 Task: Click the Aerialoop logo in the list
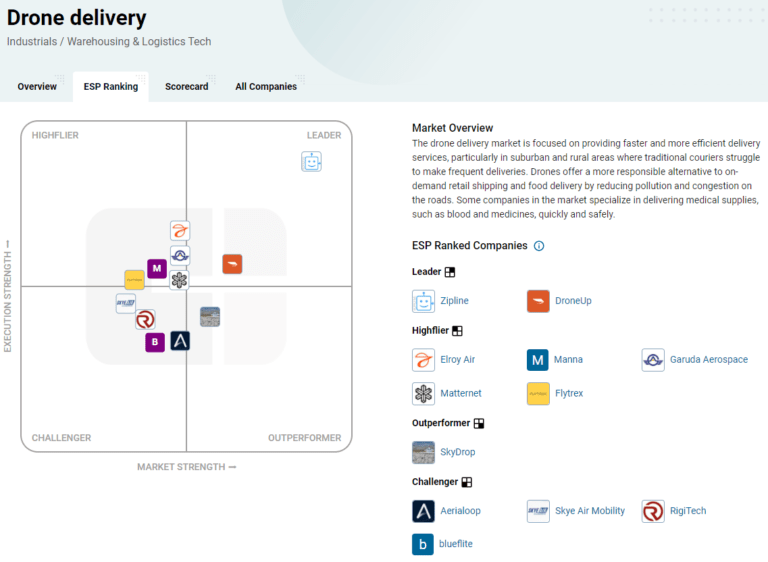(x=423, y=511)
